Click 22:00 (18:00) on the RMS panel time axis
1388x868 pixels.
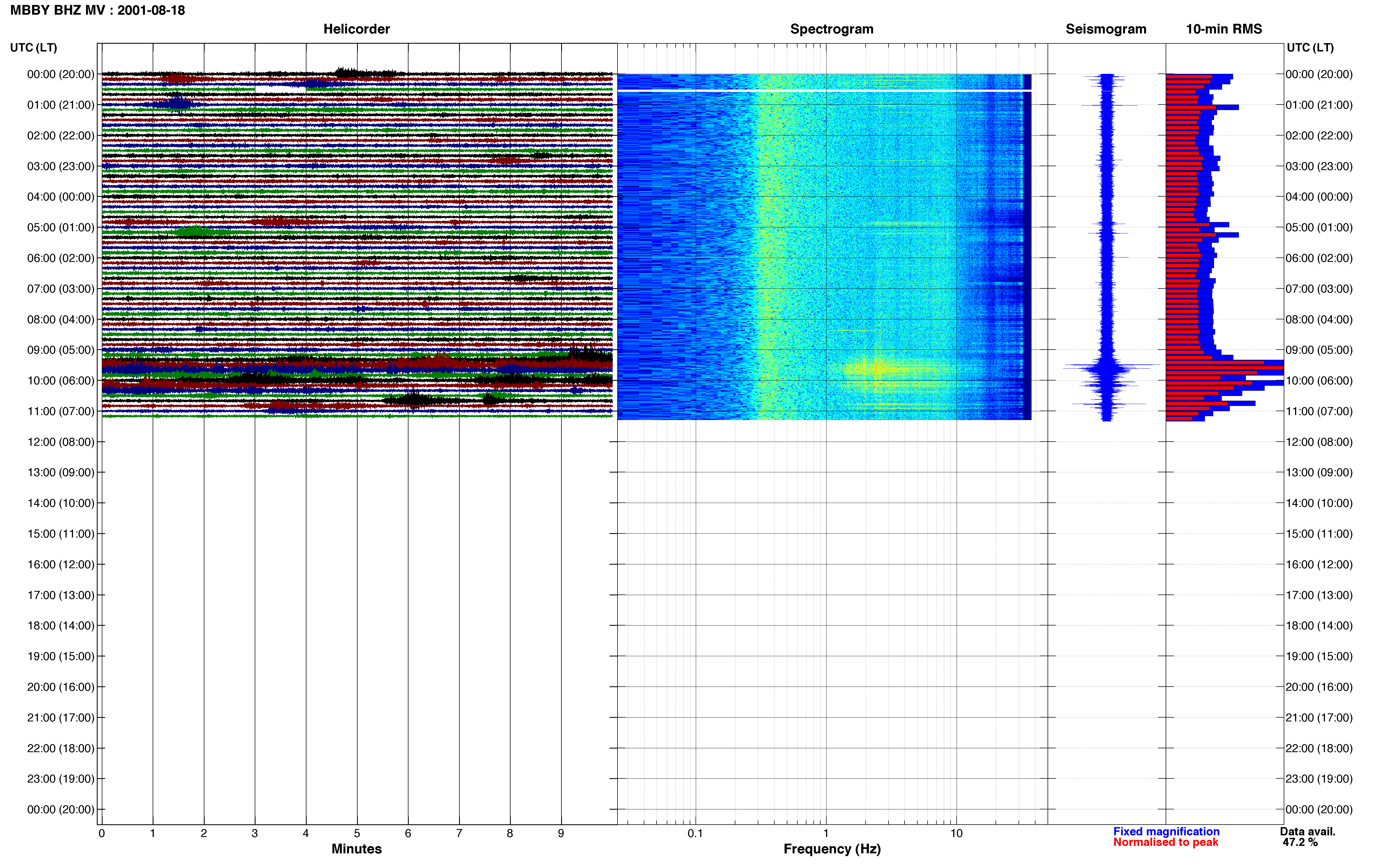pos(1319,749)
